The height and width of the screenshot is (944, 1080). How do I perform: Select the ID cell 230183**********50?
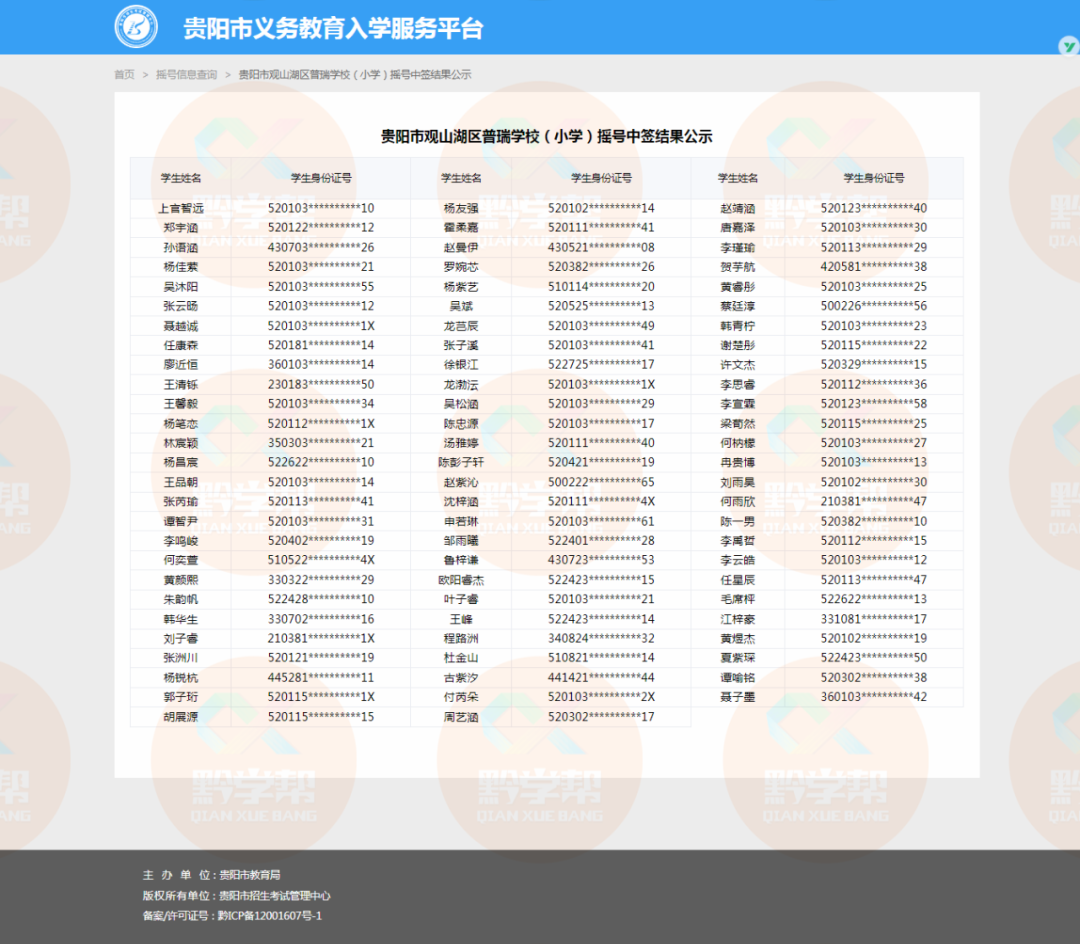321,384
